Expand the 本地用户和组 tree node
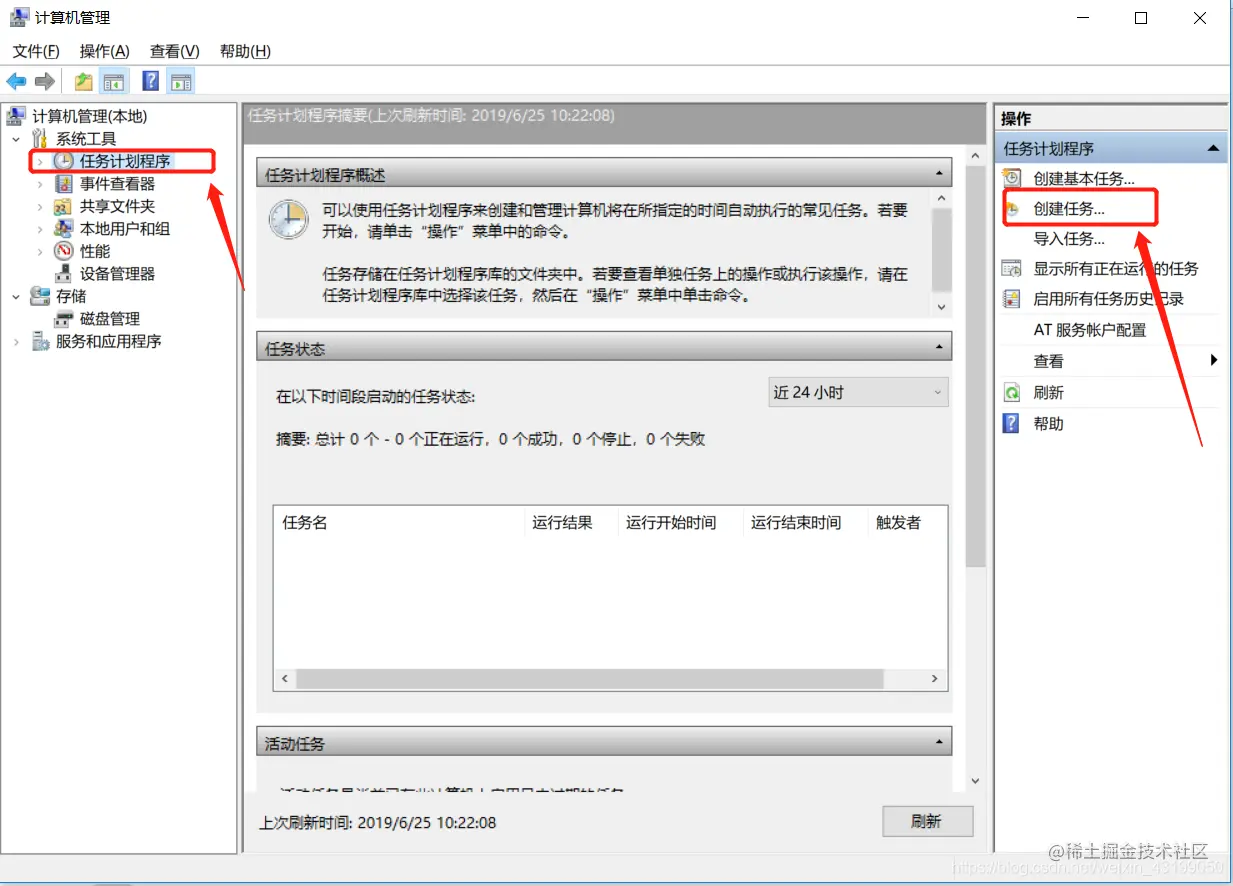This screenshot has width=1233, height=886. coord(40,229)
